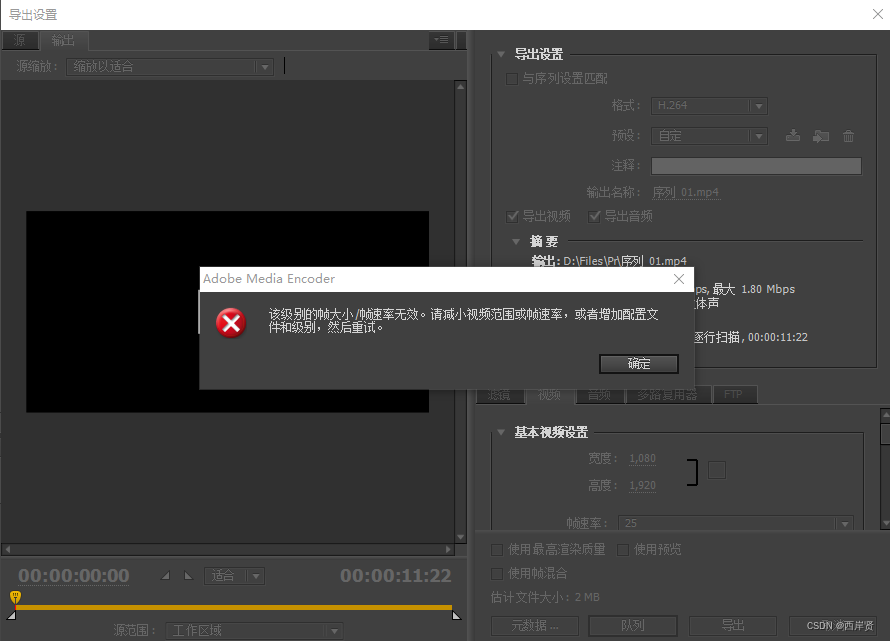Switch to the 音频 tab

tap(599, 395)
